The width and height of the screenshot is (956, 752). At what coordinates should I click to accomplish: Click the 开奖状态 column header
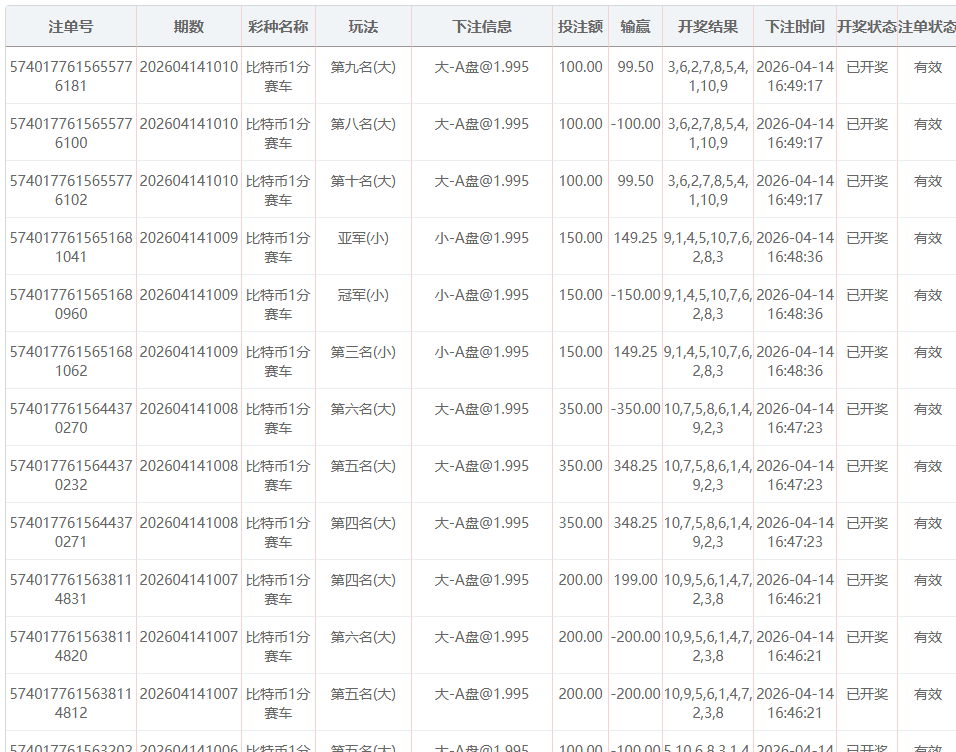pos(866,27)
